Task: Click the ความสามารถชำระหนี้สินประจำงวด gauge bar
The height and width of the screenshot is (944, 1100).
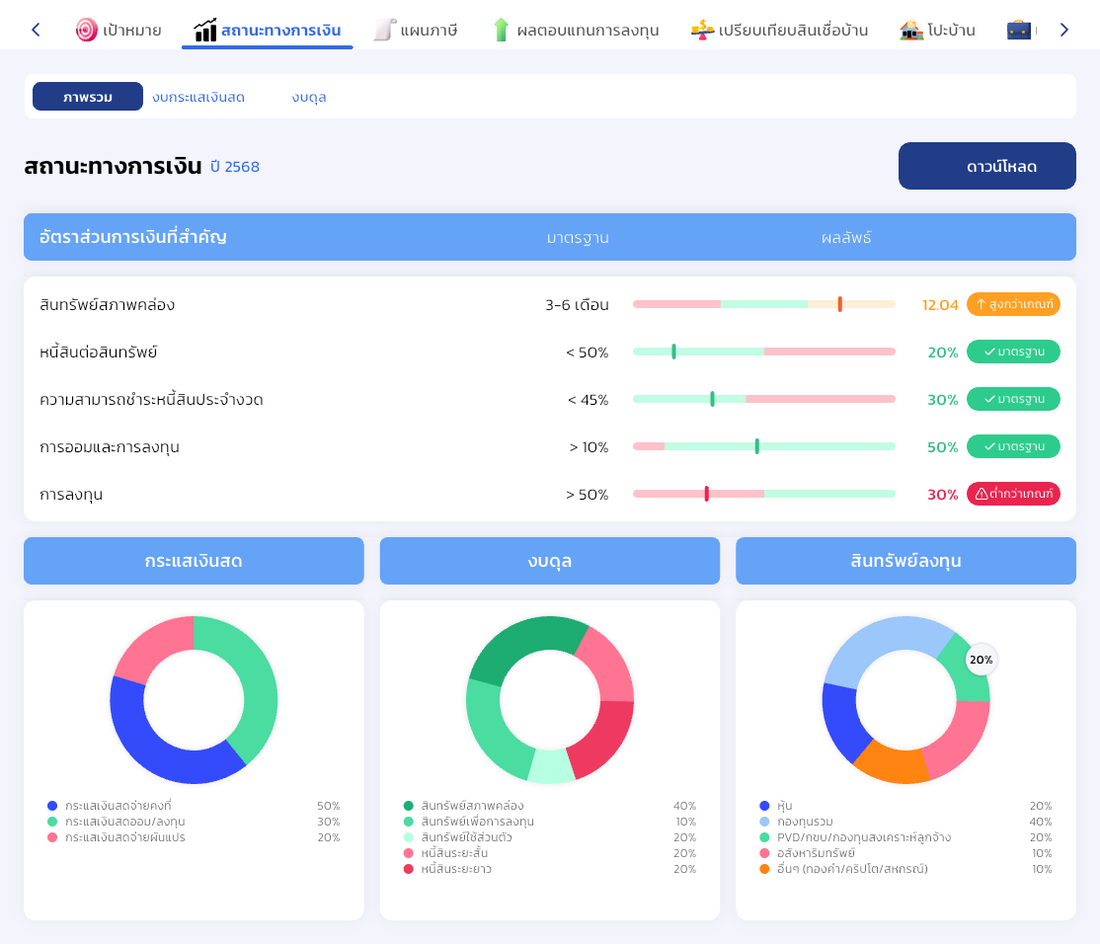Action: tap(764, 399)
